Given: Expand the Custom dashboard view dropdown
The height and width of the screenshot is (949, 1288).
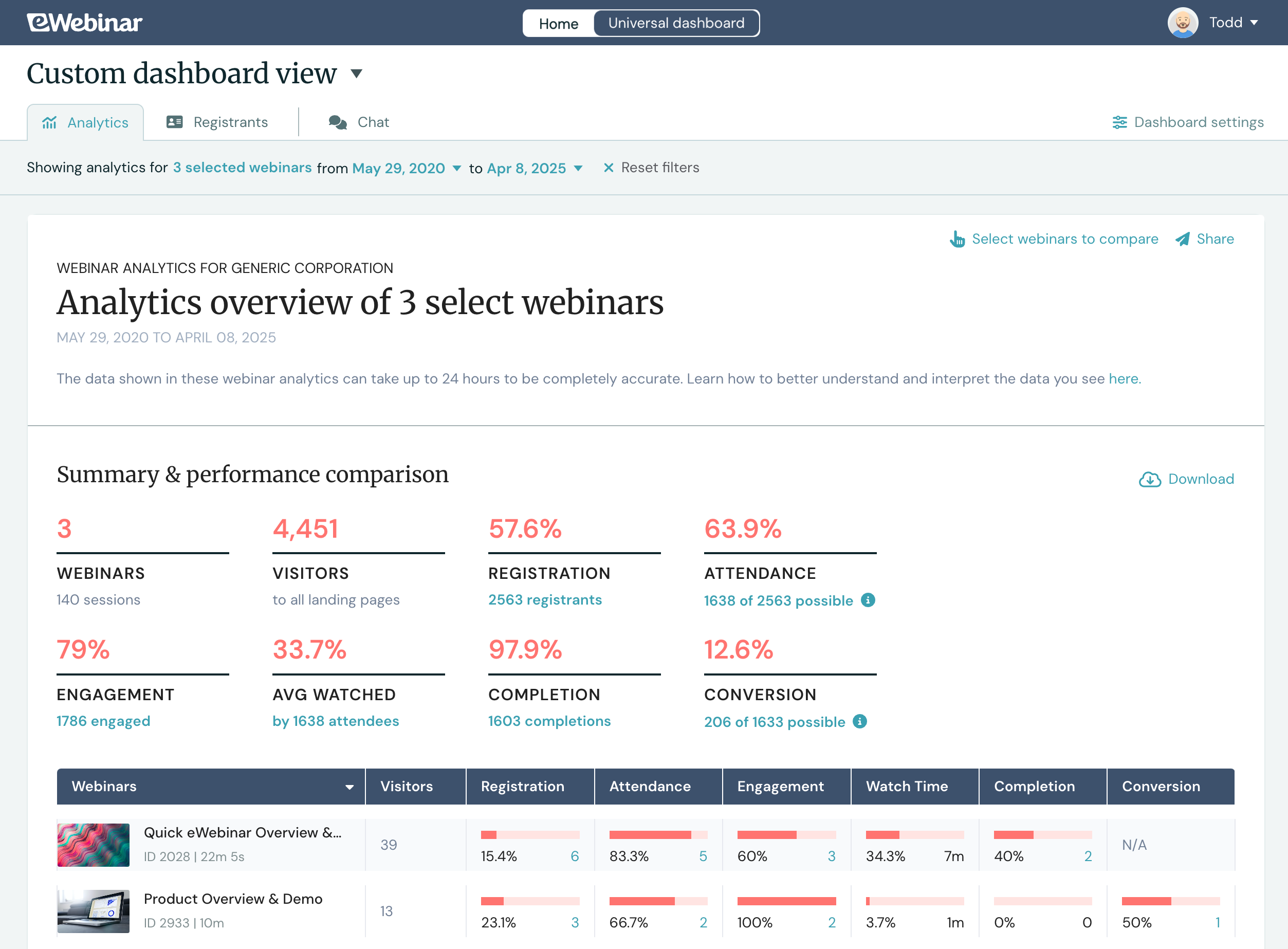Looking at the screenshot, I should [x=356, y=74].
